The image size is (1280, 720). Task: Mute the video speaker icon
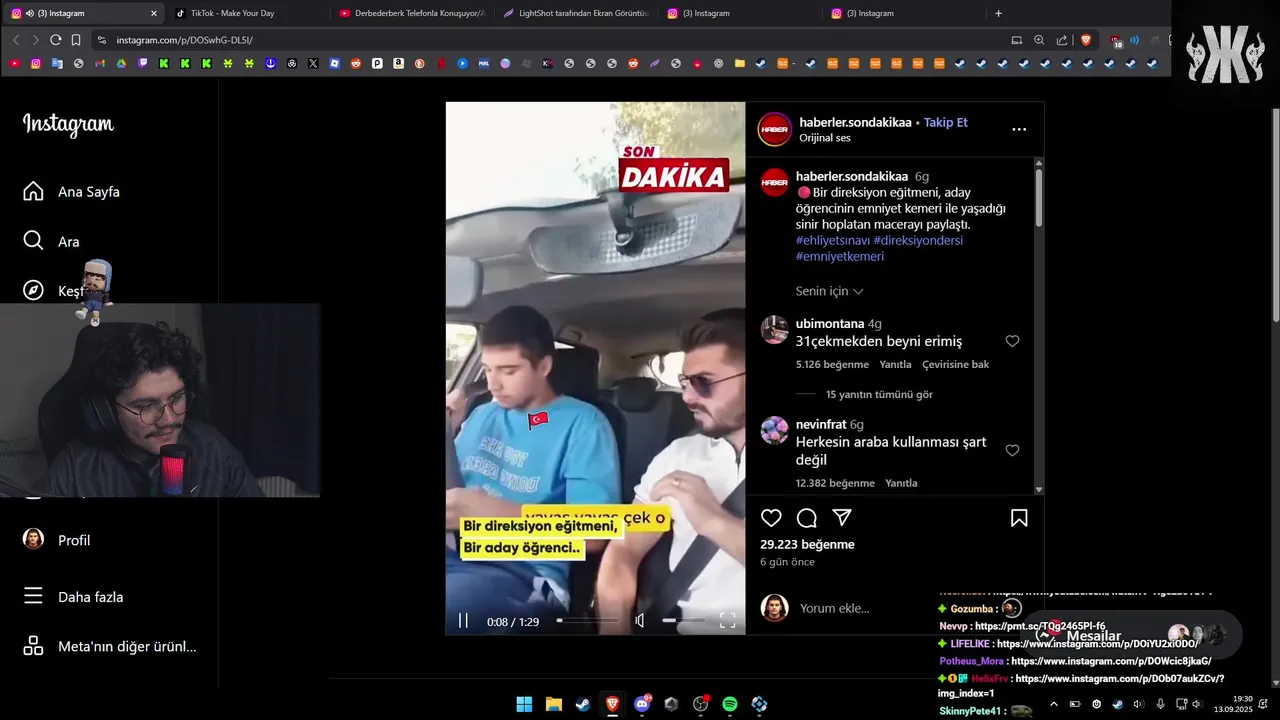[640, 621]
